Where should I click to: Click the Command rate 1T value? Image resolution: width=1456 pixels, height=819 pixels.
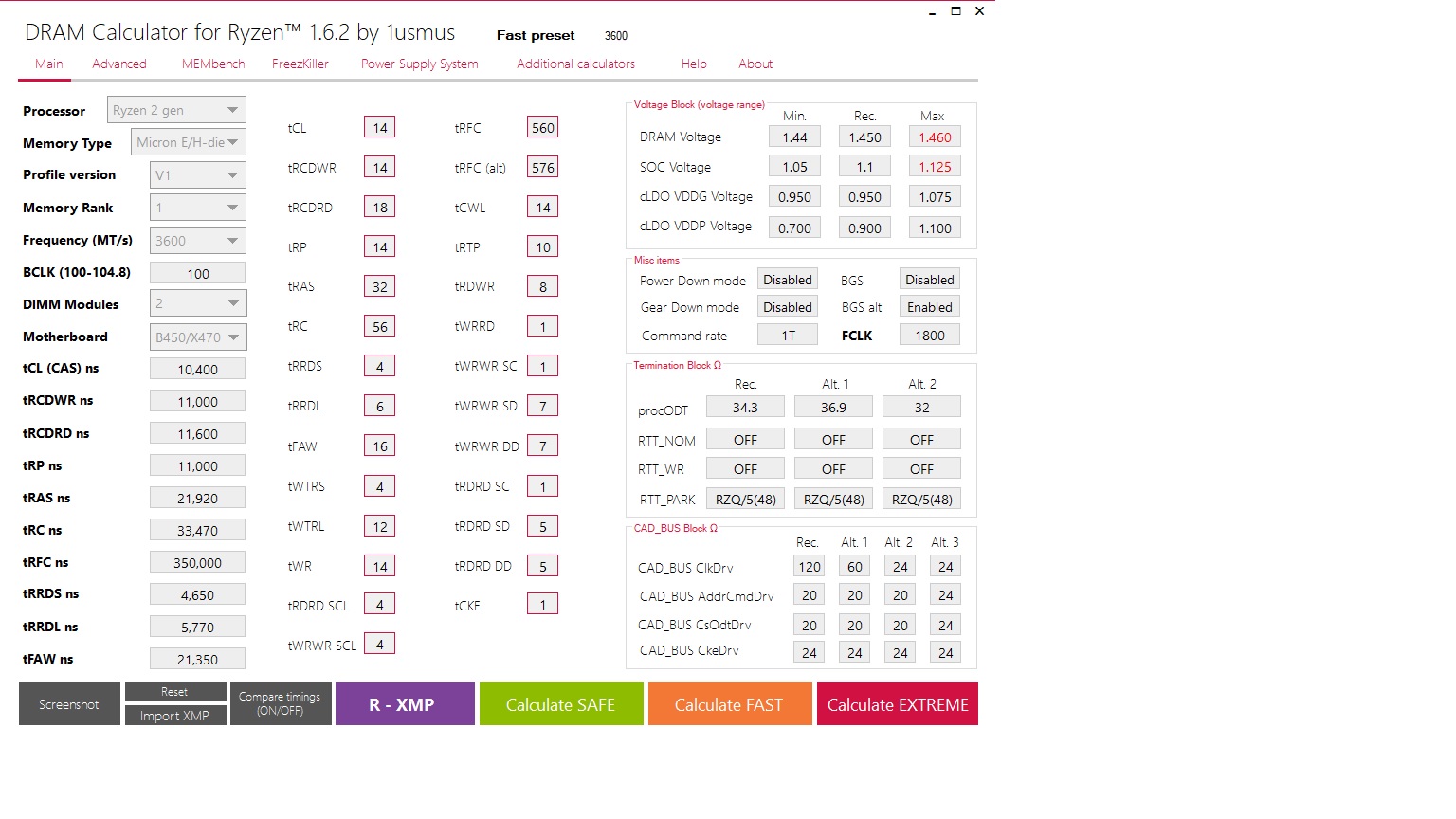pos(788,335)
